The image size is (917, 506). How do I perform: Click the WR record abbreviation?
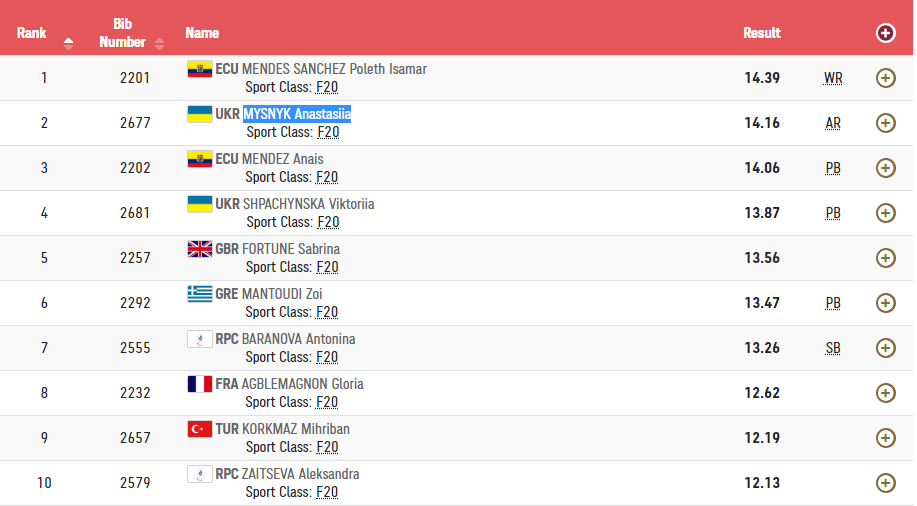833,78
